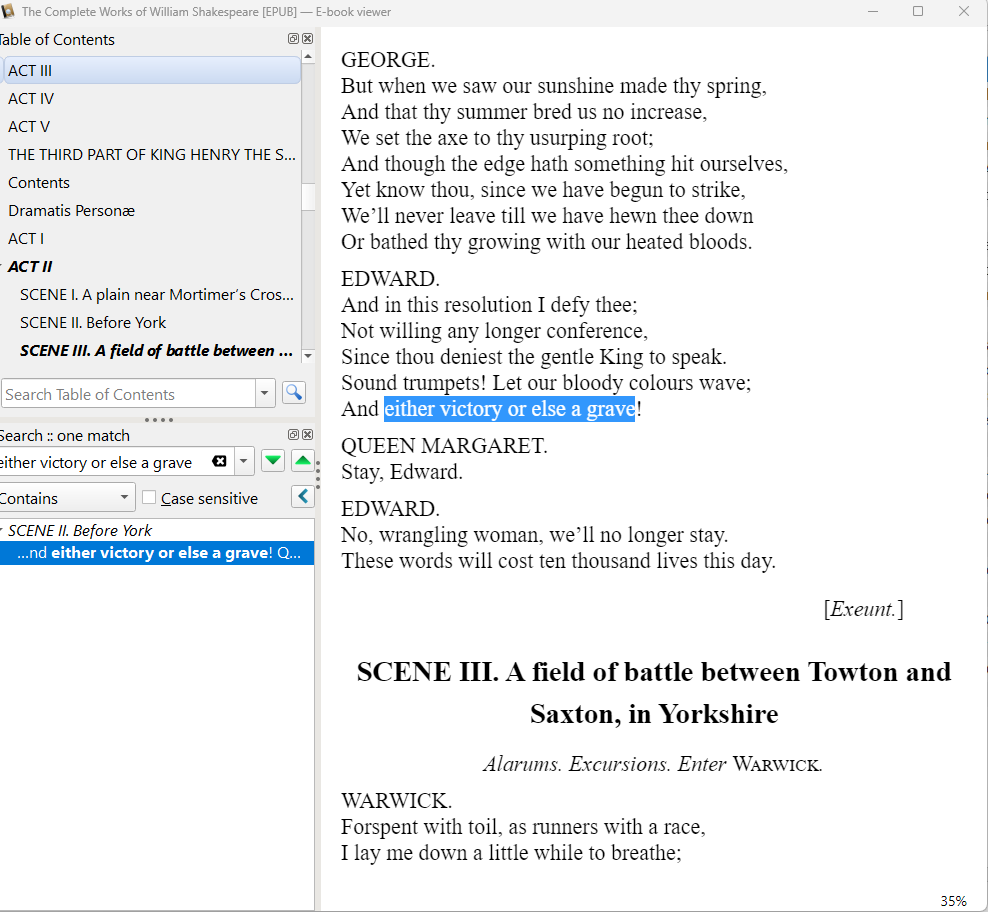The image size is (988, 912).
Task: Click the [Exeunt.] stage direction
Action: 863,609
